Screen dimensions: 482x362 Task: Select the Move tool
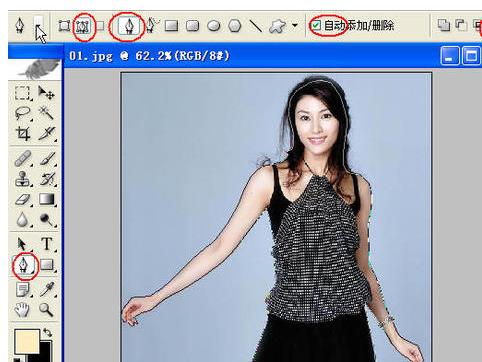click(x=46, y=93)
